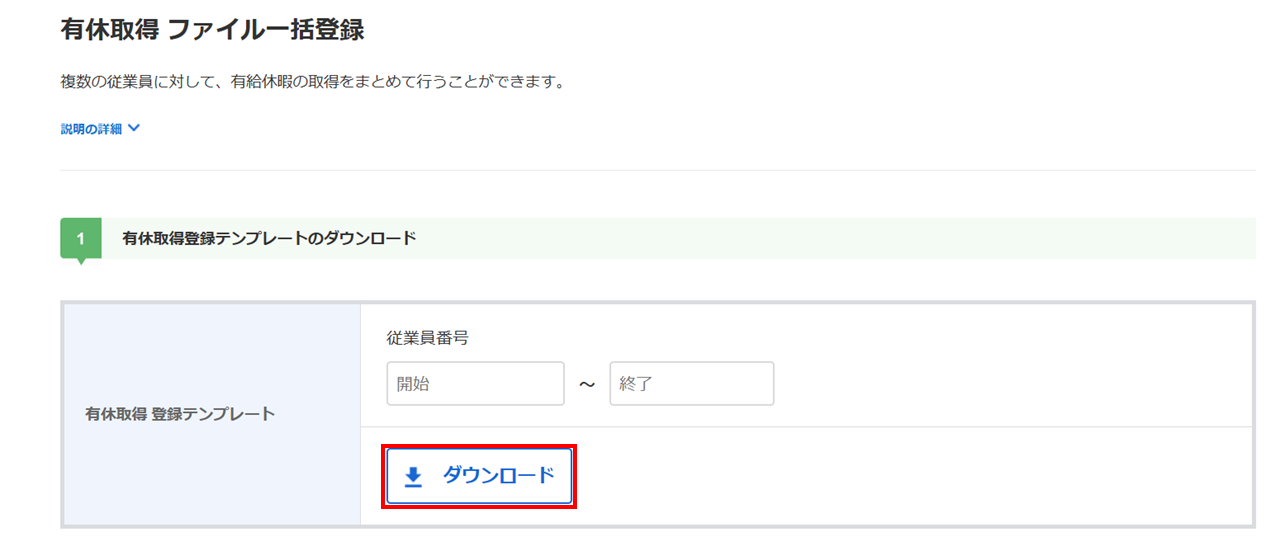Click the tilde between the range fields
This screenshot has height=546, width=1280.
(587, 385)
